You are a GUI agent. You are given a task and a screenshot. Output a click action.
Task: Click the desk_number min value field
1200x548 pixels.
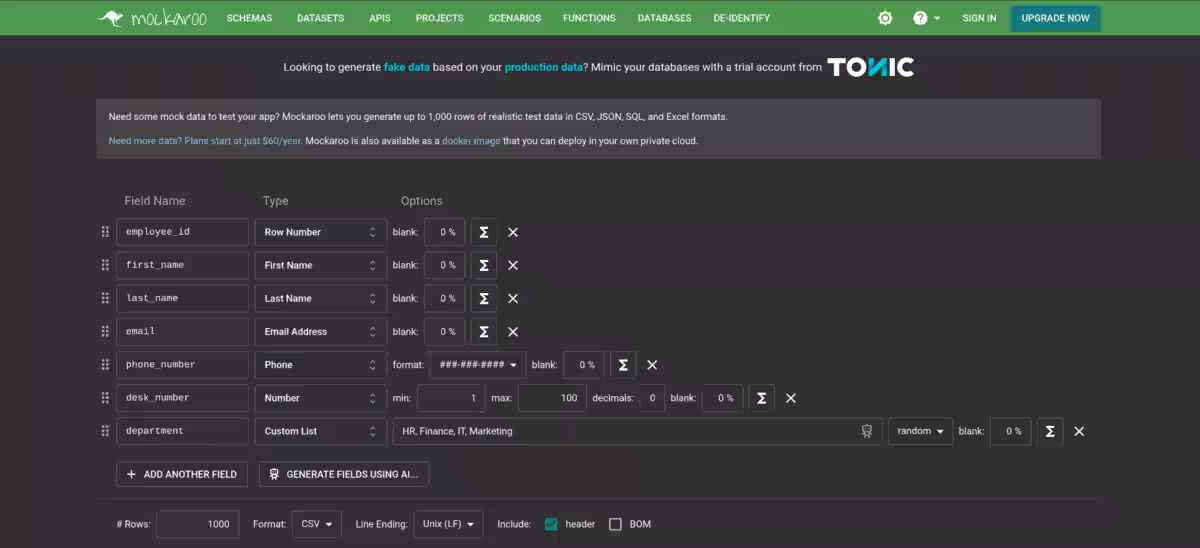pos(451,398)
